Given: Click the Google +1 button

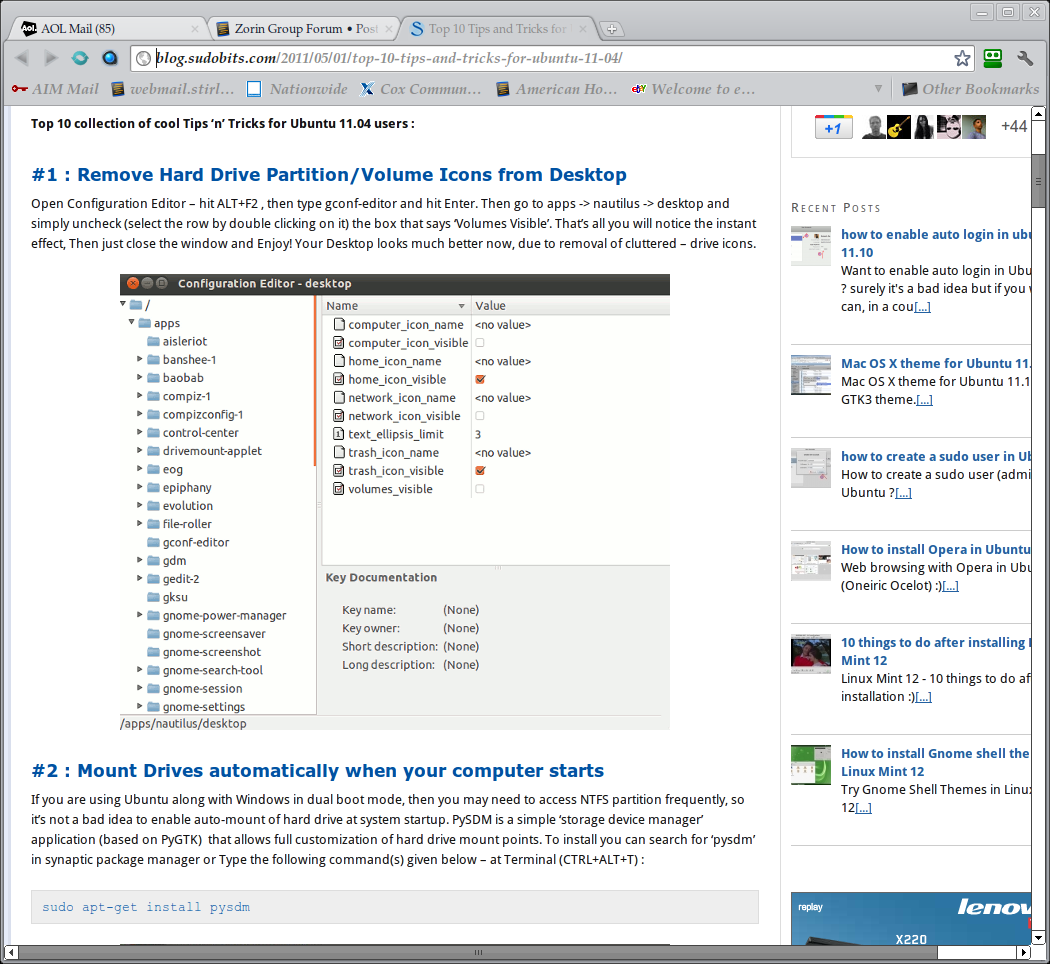Looking at the screenshot, I should point(833,127).
